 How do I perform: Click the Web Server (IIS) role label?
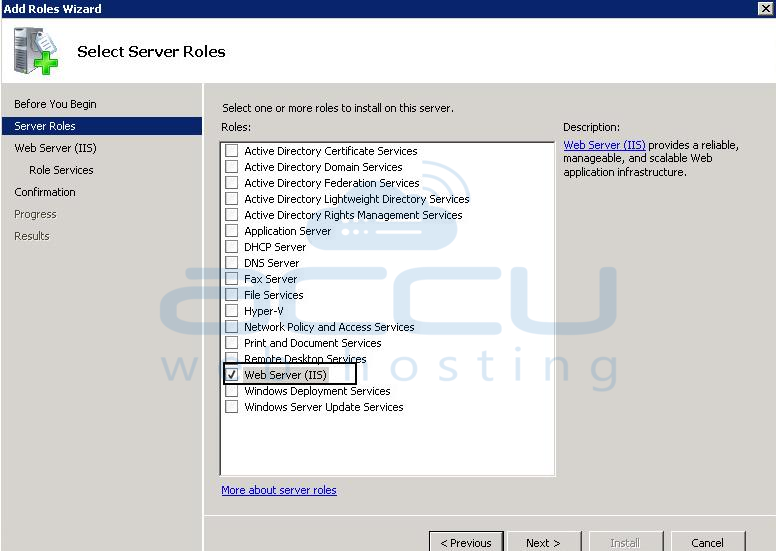pos(286,375)
